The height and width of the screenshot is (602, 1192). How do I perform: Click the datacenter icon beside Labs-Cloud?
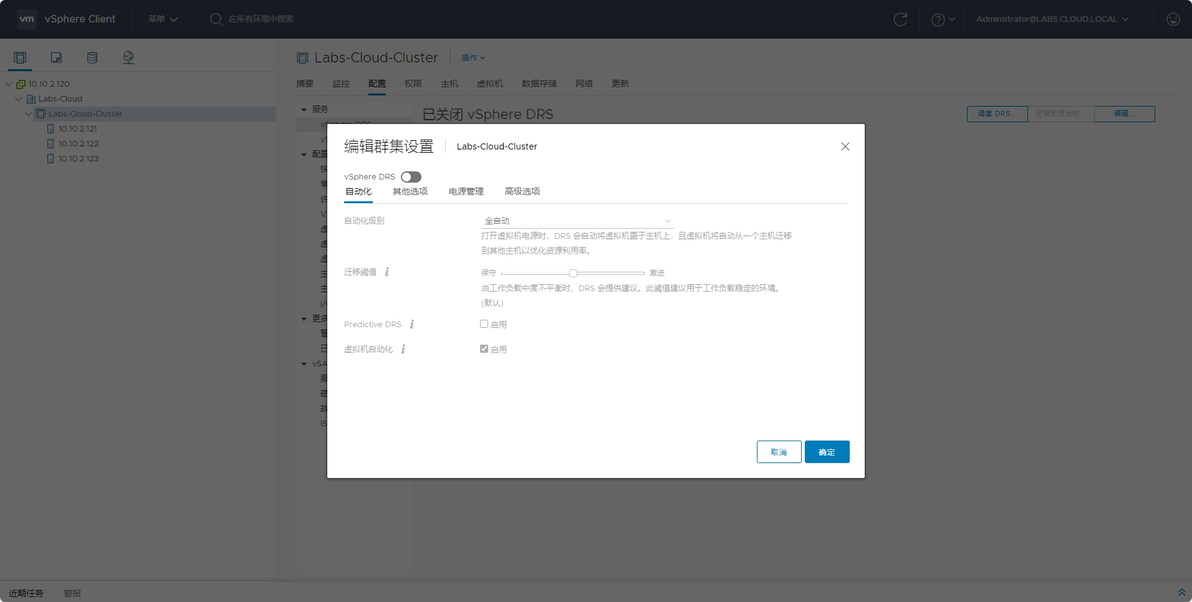coord(31,99)
